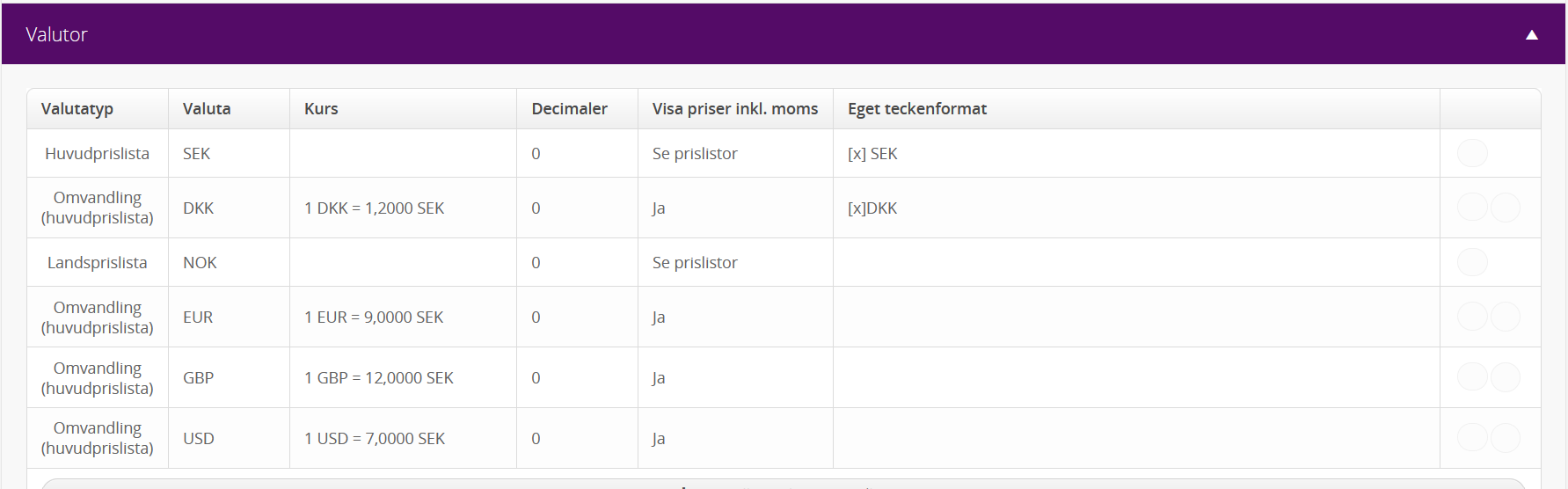The width and height of the screenshot is (1568, 489).
Task: Collapse the Valutor panel with the arrow
Action: point(1531,35)
